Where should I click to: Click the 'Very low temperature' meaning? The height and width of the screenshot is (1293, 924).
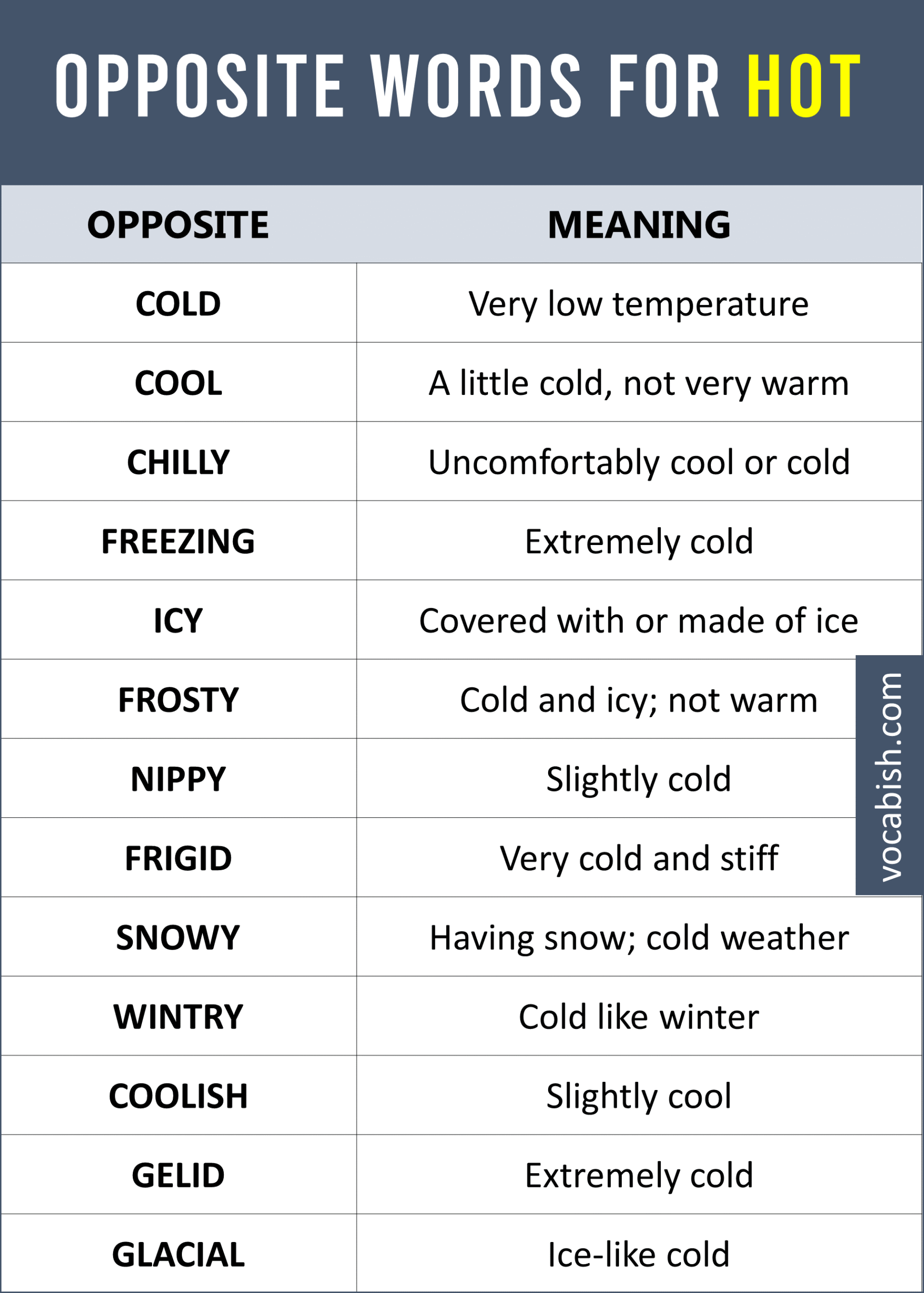(639, 305)
